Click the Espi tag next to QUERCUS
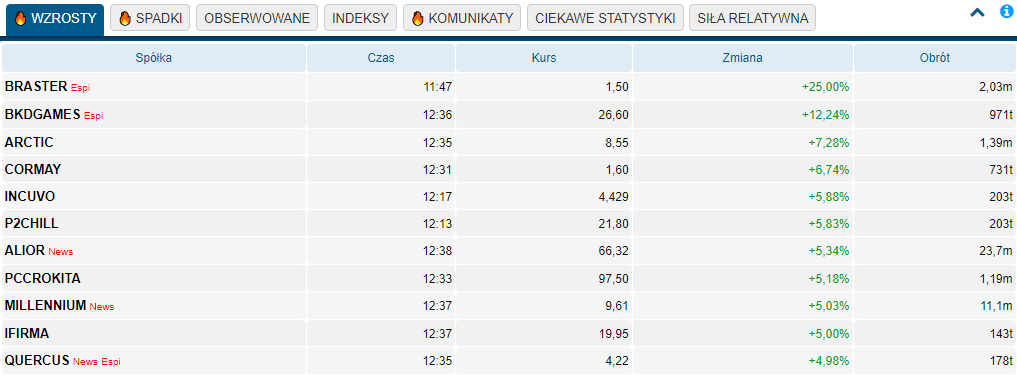The width and height of the screenshot is (1017, 375). point(111,361)
